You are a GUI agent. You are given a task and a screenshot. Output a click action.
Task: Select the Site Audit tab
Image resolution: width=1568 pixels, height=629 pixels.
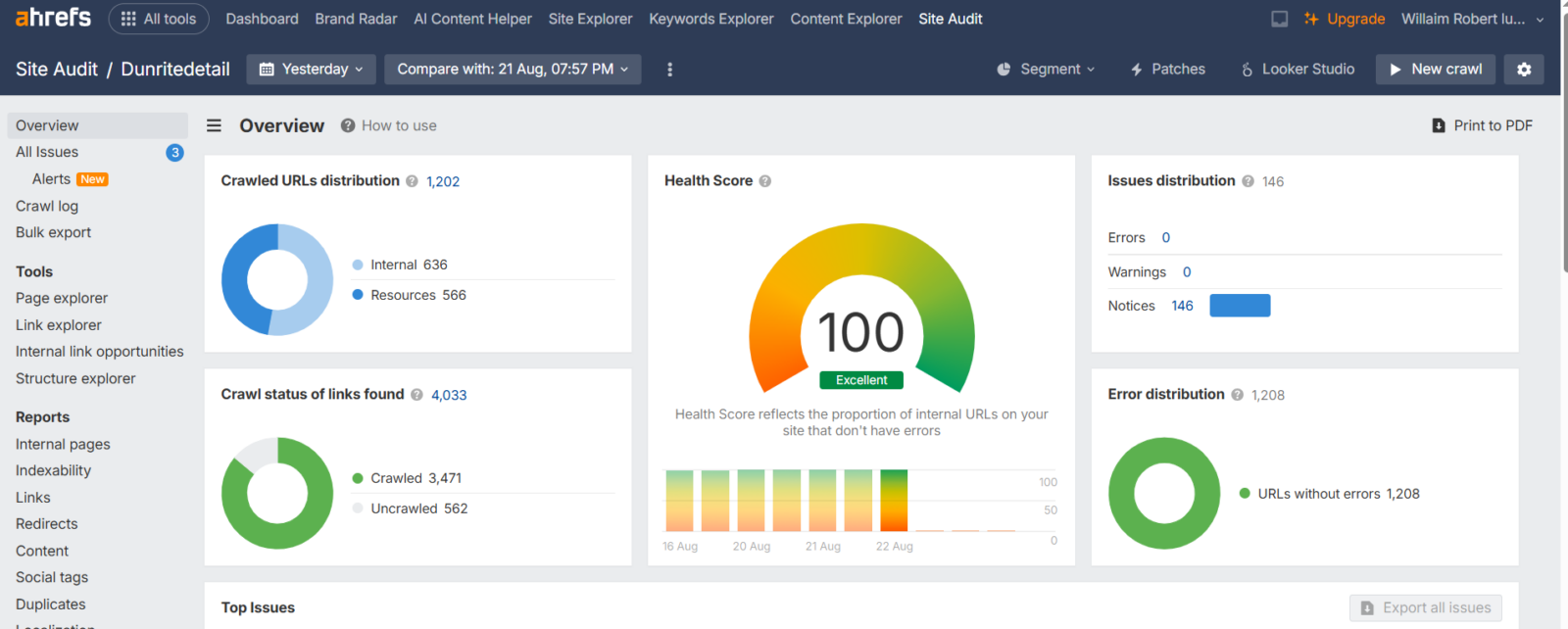[x=950, y=19]
